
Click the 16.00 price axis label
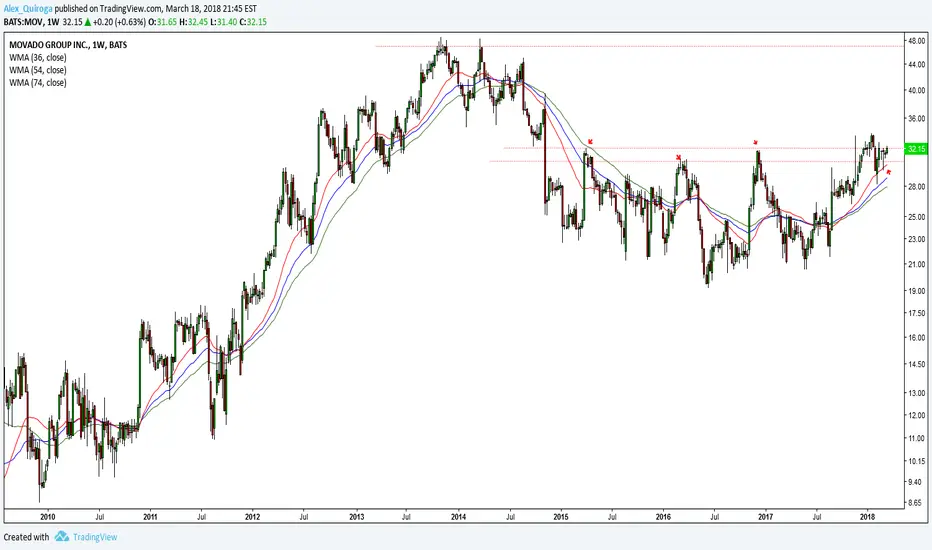[917, 337]
